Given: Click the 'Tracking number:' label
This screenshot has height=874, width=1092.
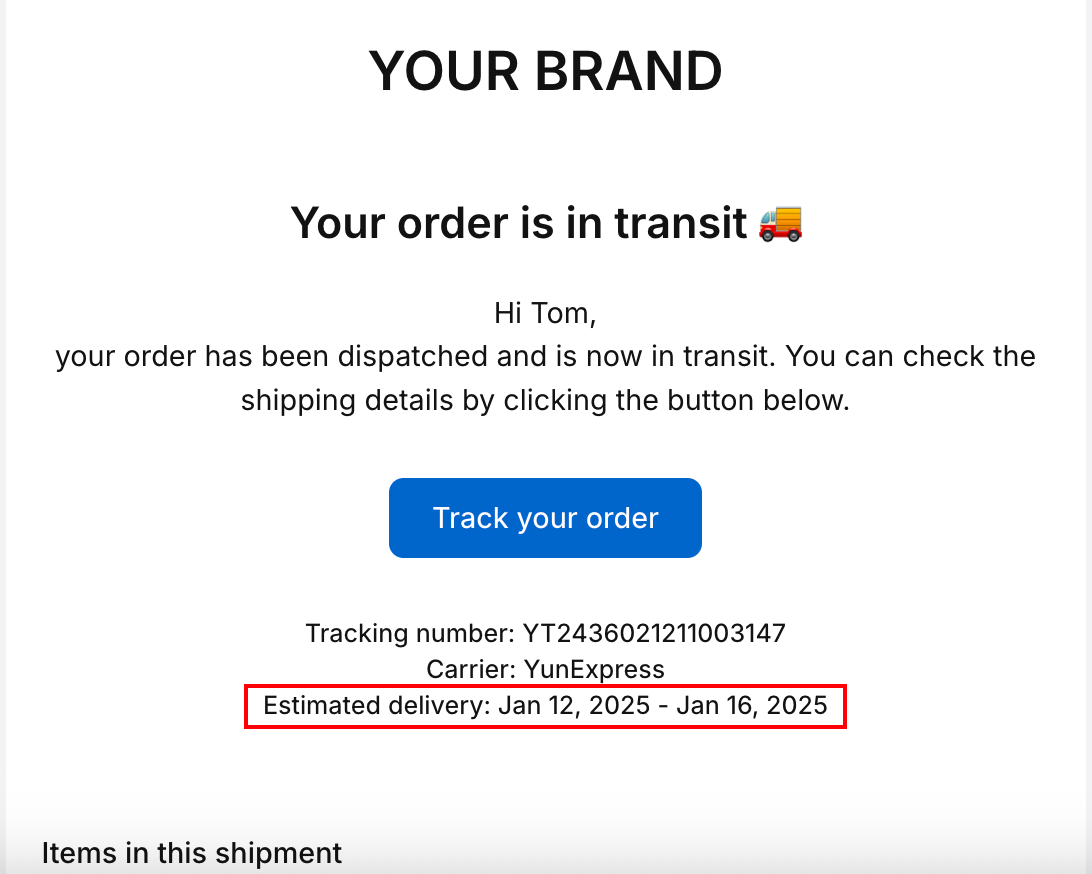Looking at the screenshot, I should (x=410, y=633).
